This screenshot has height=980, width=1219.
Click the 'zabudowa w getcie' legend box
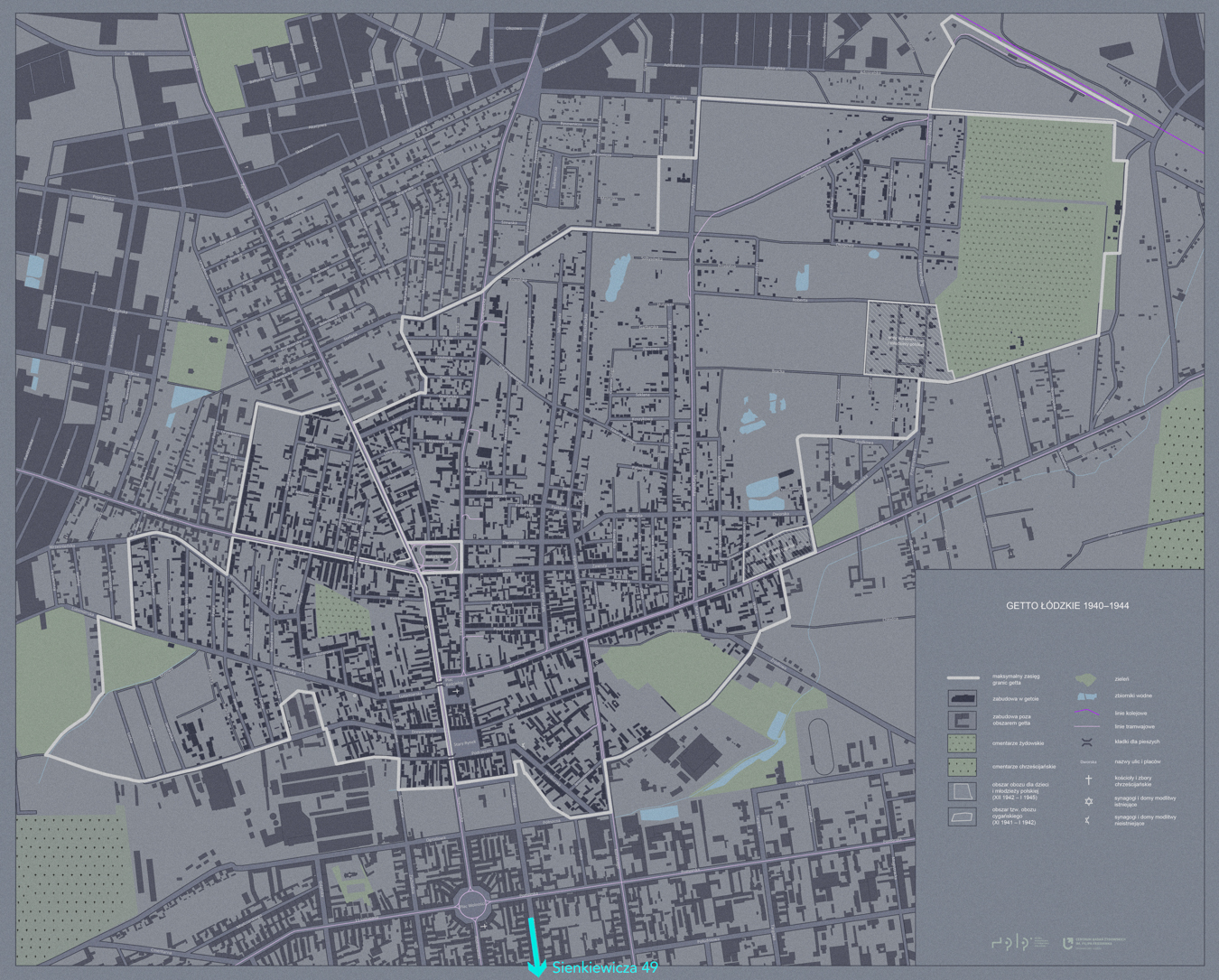(962, 699)
